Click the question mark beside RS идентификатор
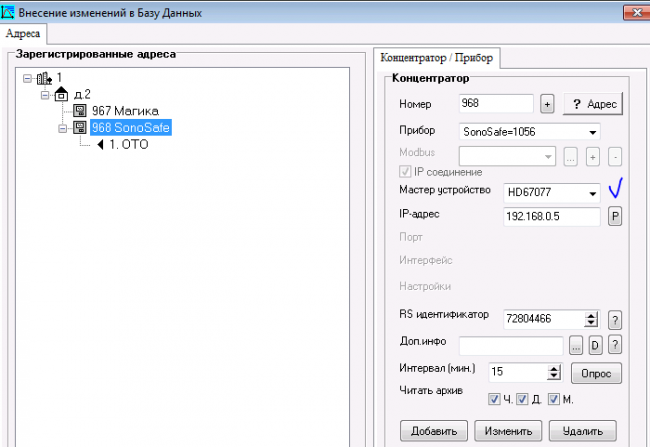The width and height of the screenshot is (650, 447). (615, 319)
